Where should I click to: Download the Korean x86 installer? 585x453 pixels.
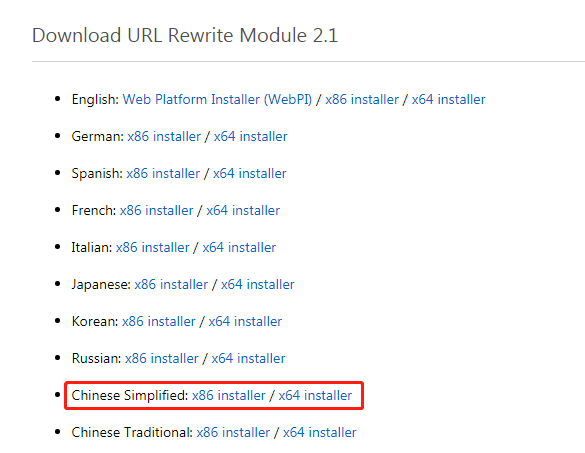click(x=159, y=321)
